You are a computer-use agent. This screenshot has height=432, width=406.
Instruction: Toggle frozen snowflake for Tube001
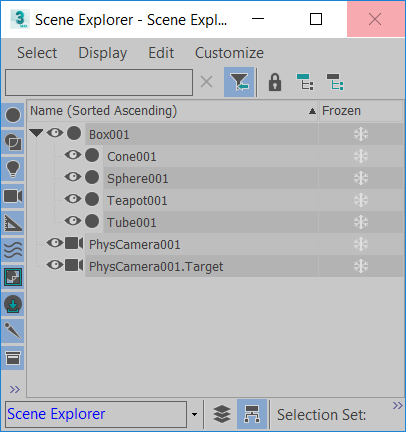point(361,222)
